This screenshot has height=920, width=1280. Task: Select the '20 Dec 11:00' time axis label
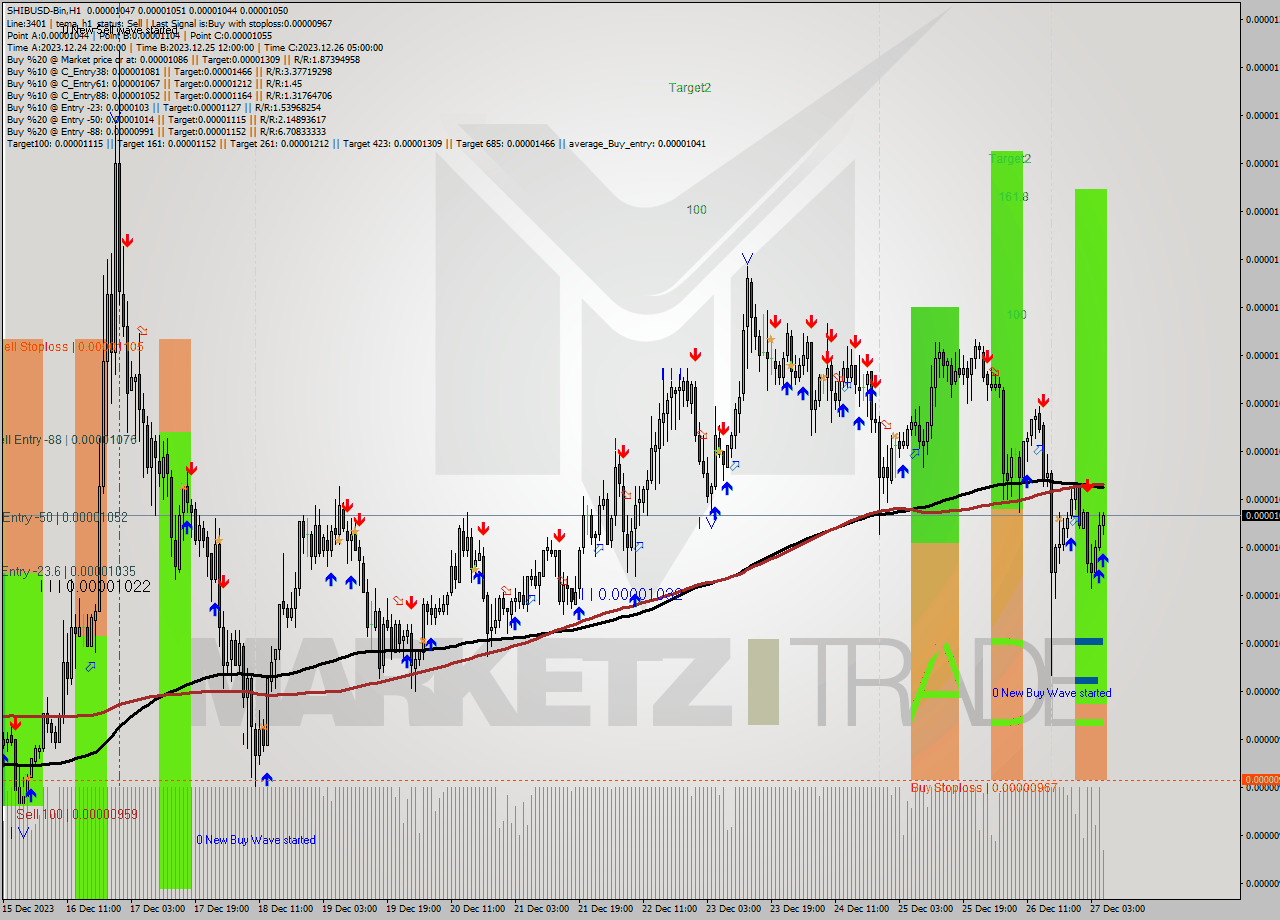[477, 909]
